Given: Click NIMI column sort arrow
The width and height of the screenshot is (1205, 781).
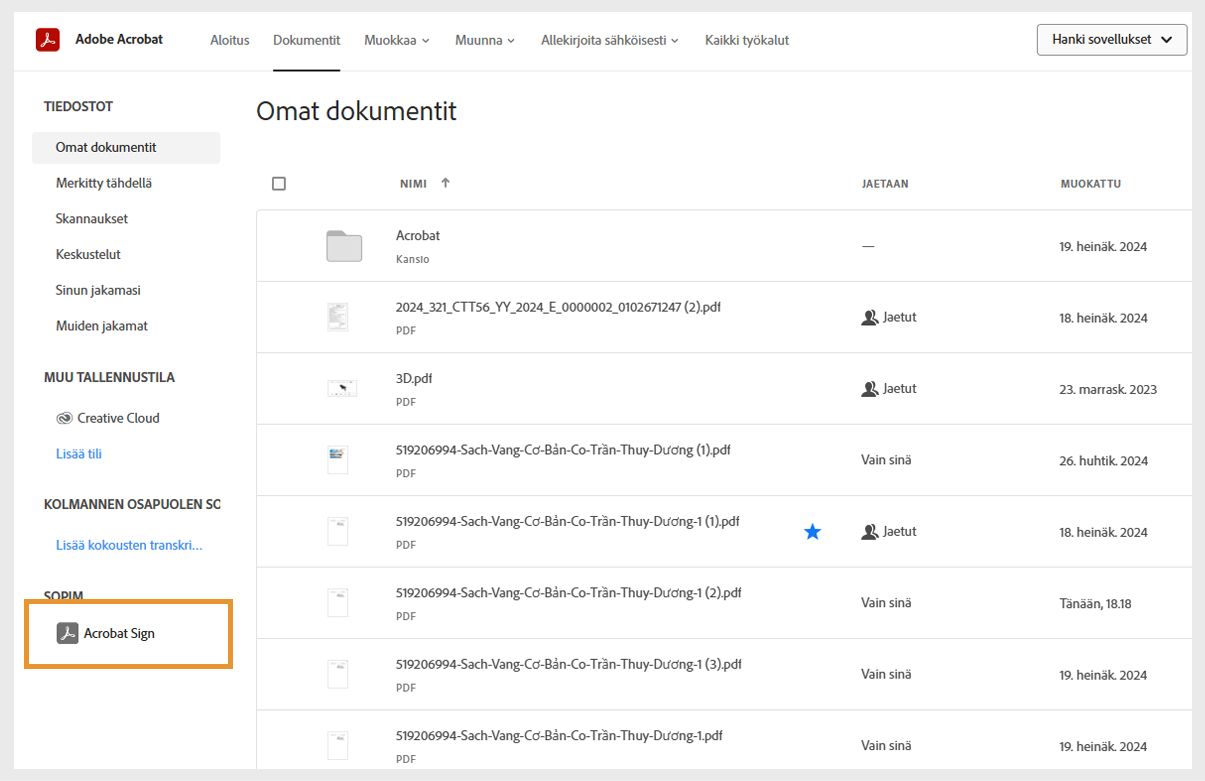Looking at the screenshot, I should (445, 183).
